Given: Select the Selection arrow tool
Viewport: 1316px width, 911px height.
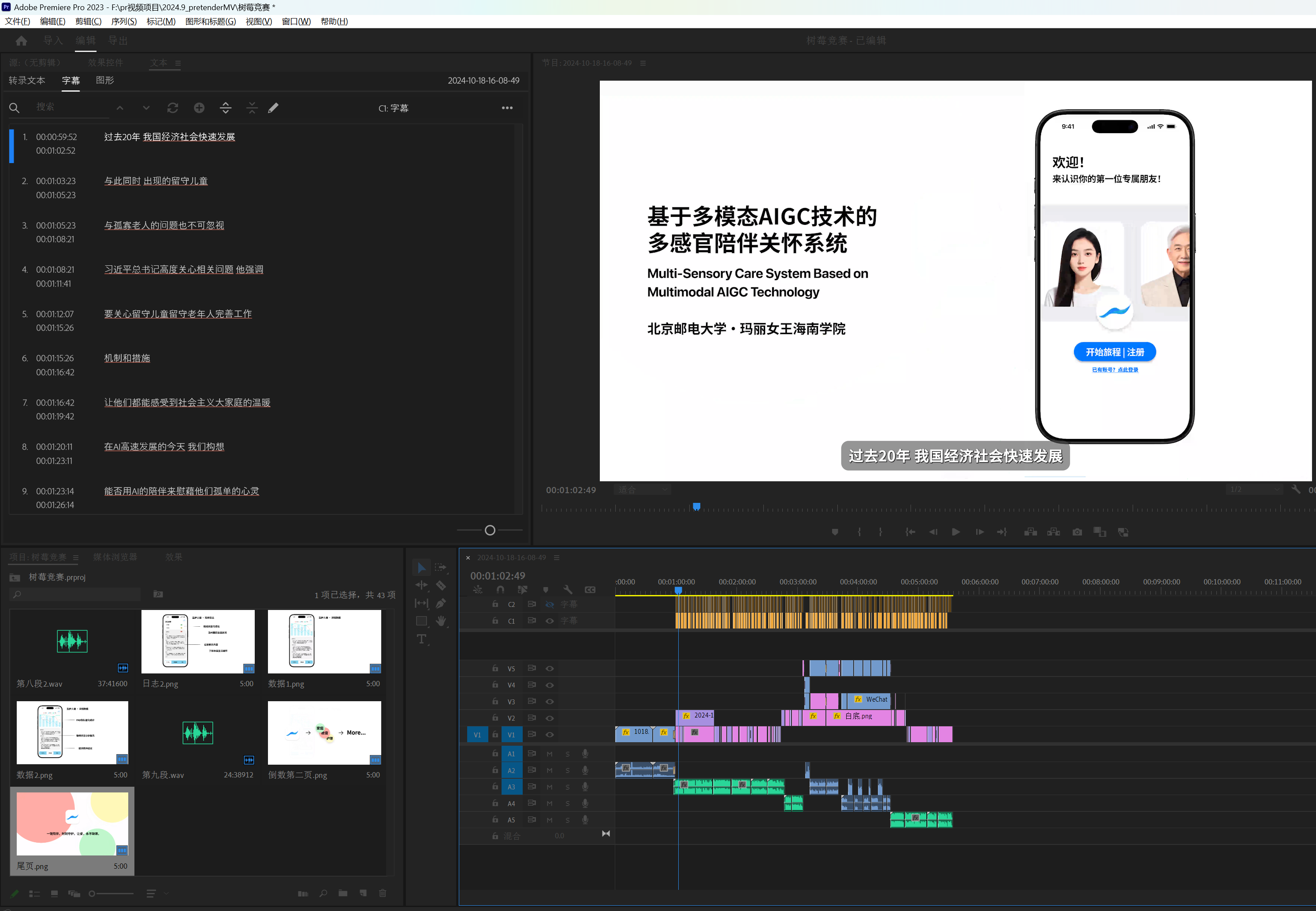Looking at the screenshot, I should 421,567.
